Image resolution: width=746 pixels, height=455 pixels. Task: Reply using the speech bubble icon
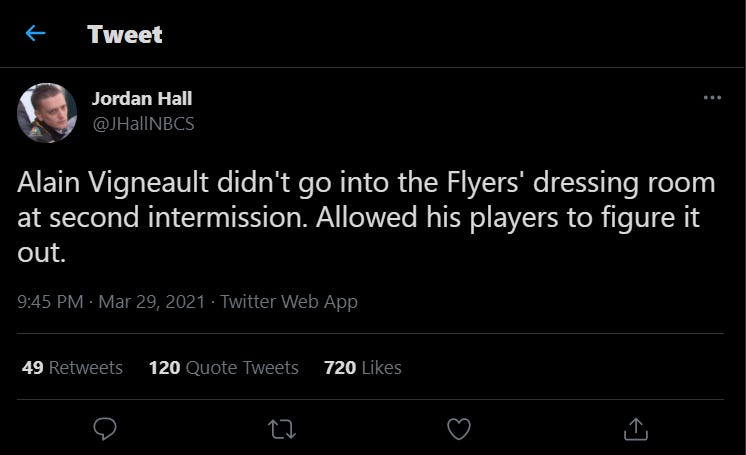(105, 428)
